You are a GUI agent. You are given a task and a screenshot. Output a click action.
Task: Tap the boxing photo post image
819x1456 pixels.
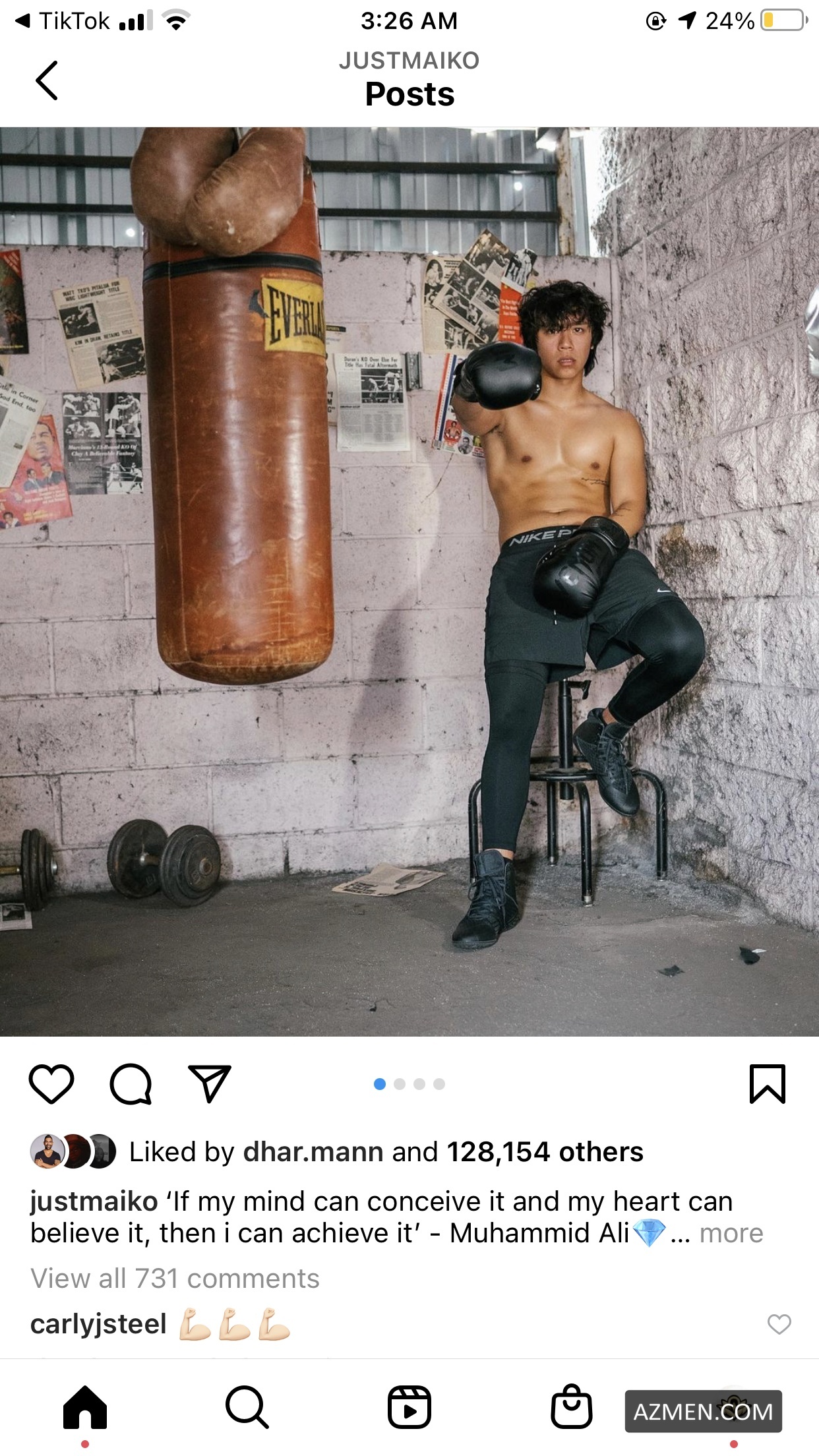pyautogui.click(x=409, y=582)
